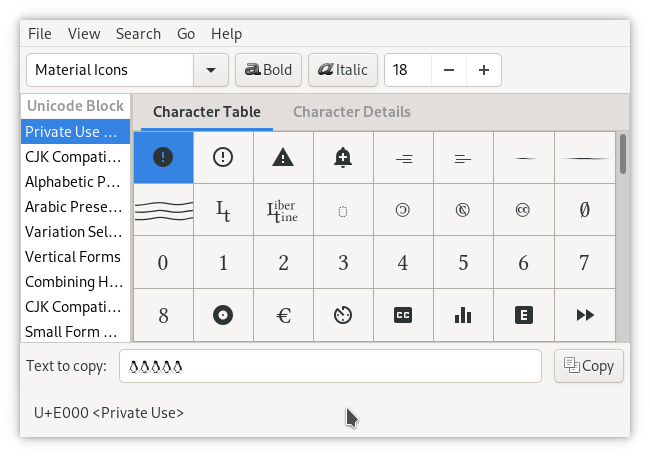Screen dimensions: 650x457
Task: Select the reversed C circle glyph
Action: point(403,210)
